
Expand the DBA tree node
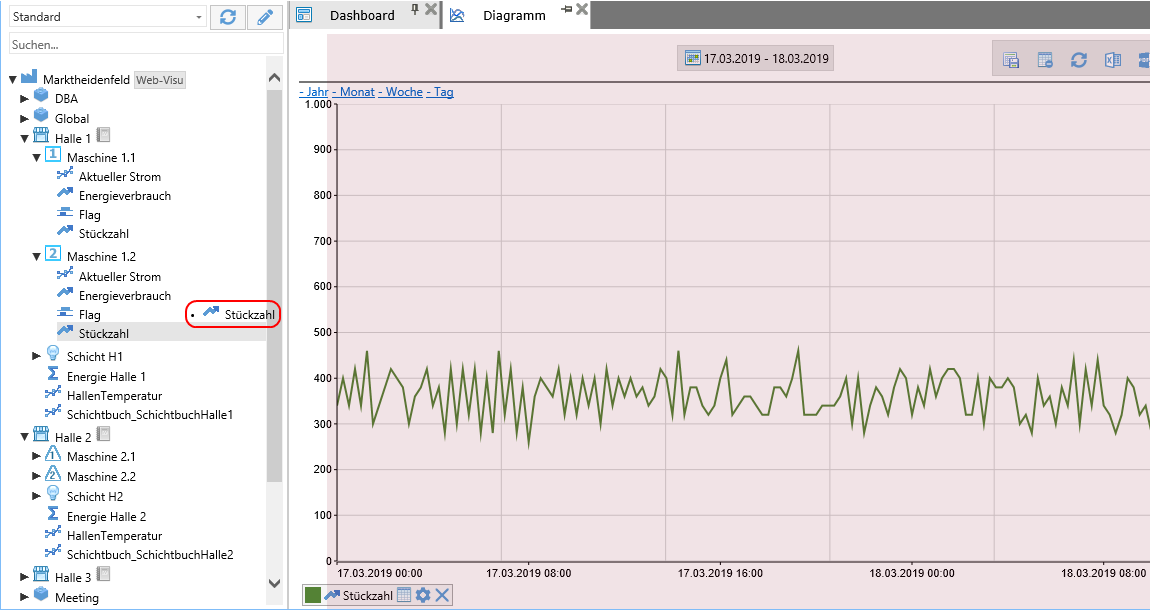pyautogui.click(x=25, y=99)
